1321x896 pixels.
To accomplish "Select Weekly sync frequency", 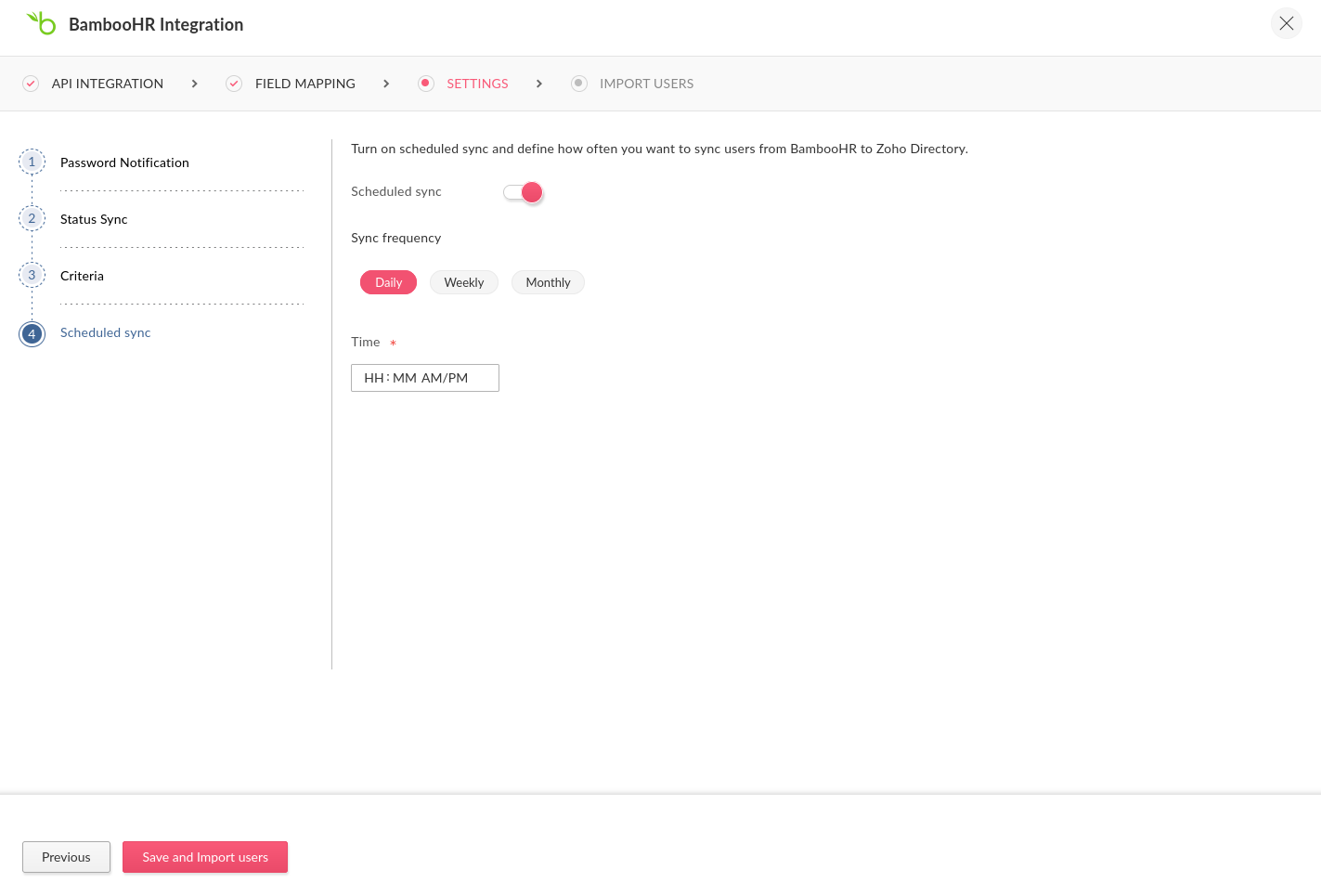I will click(x=464, y=282).
